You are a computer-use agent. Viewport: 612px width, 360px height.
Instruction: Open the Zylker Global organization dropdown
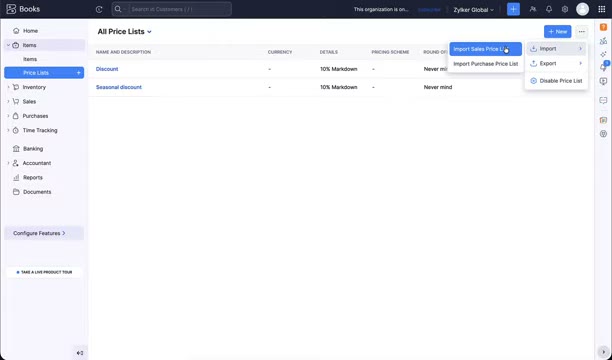pyautogui.click(x=473, y=10)
